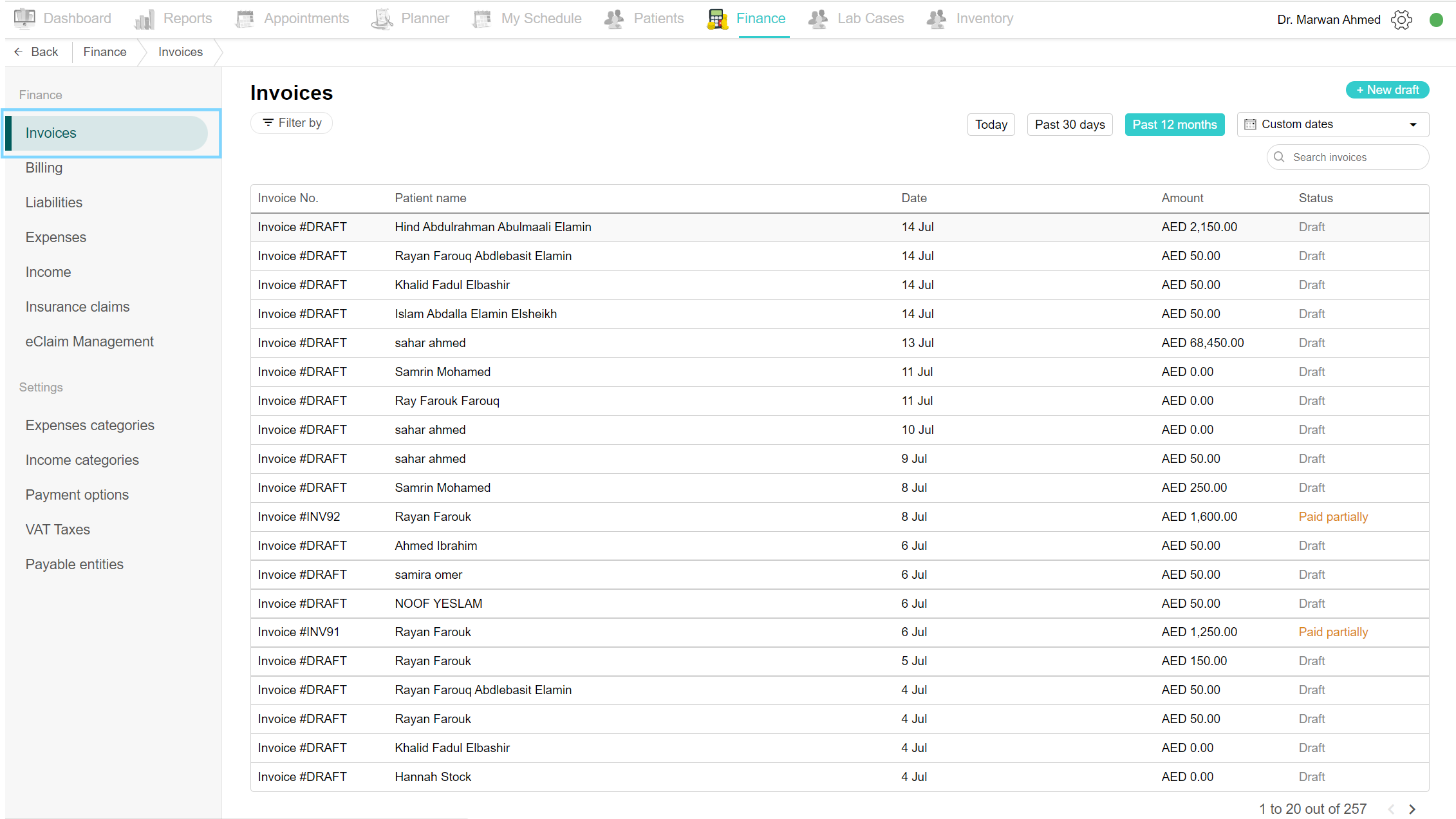Screen dimensions: 1456x819
Task: Sort by Invoice No. column header
Action: (x=288, y=198)
